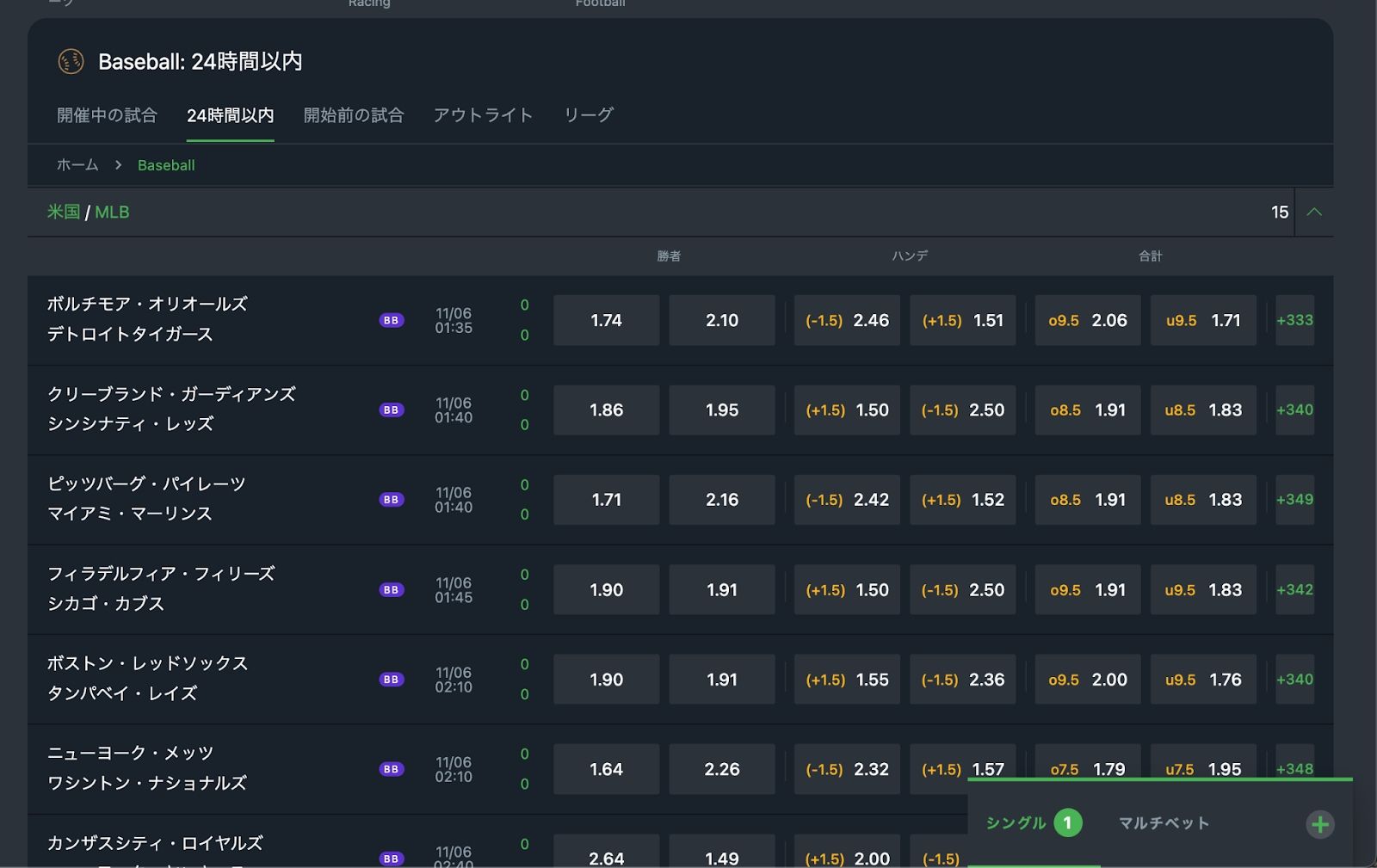Open the アウトライト tab
Image resolution: width=1377 pixels, height=868 pixels.
(483, 115)
